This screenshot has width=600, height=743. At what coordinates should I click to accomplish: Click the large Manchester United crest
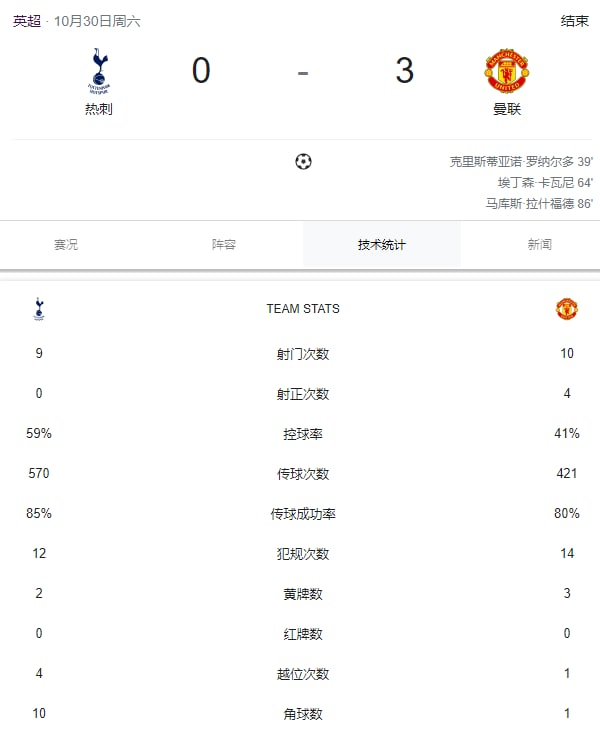(507, 71)
